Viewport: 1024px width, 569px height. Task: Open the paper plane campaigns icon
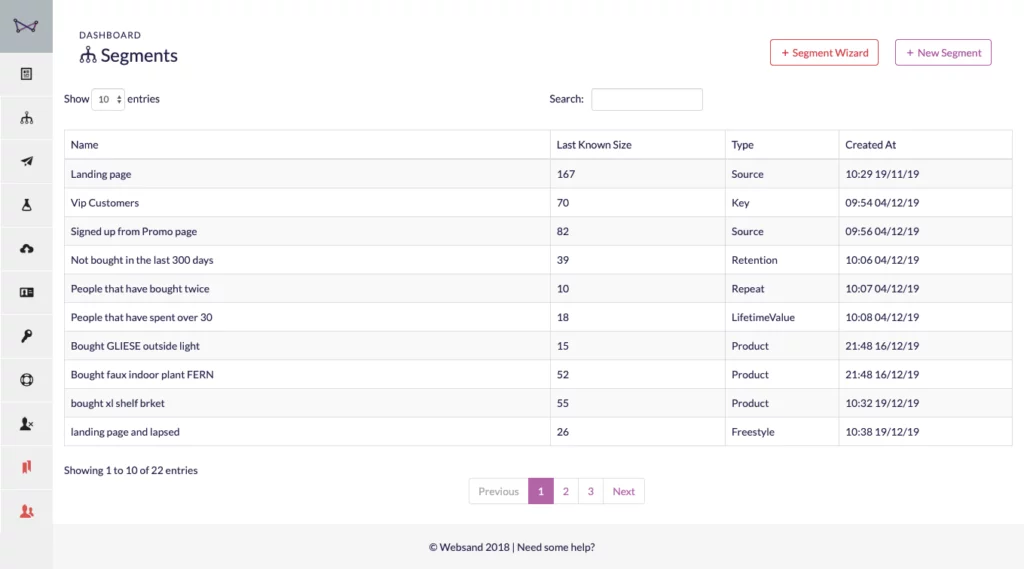click(x=26, y=161)
